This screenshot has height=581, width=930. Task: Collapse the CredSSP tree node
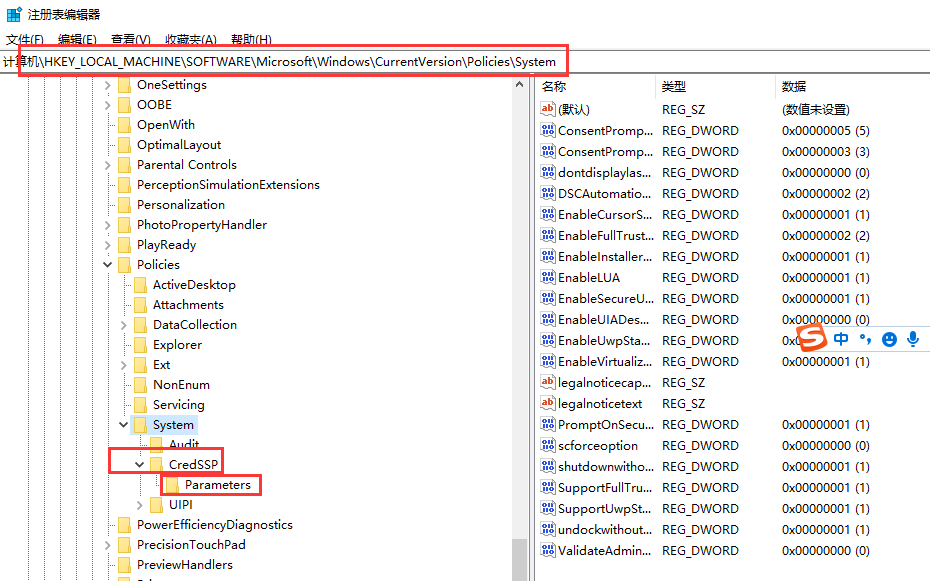pos(140,465)
